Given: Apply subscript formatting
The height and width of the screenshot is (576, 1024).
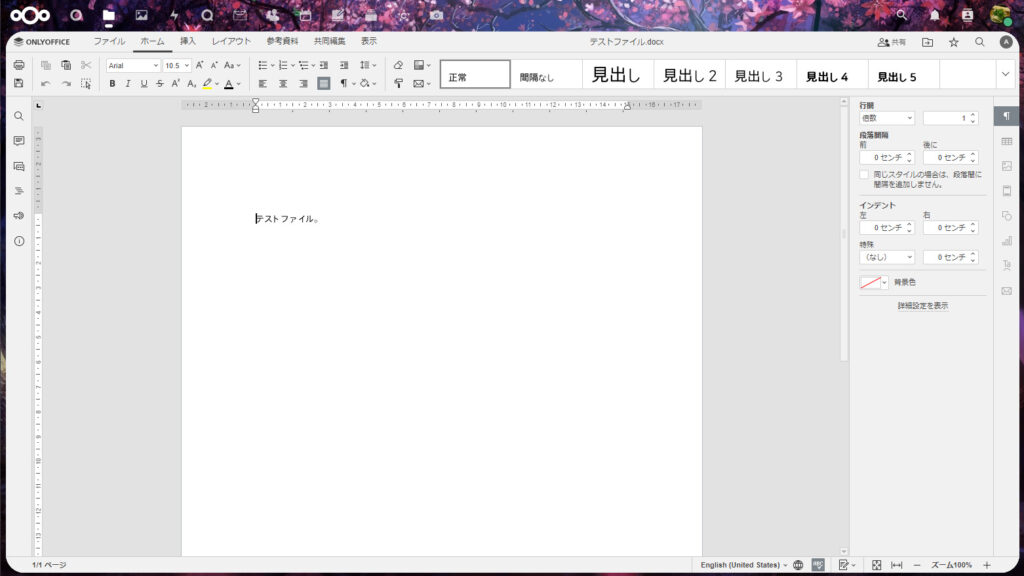Looking at the screenshot, I should pyautogui.click(x=191, y=84).
